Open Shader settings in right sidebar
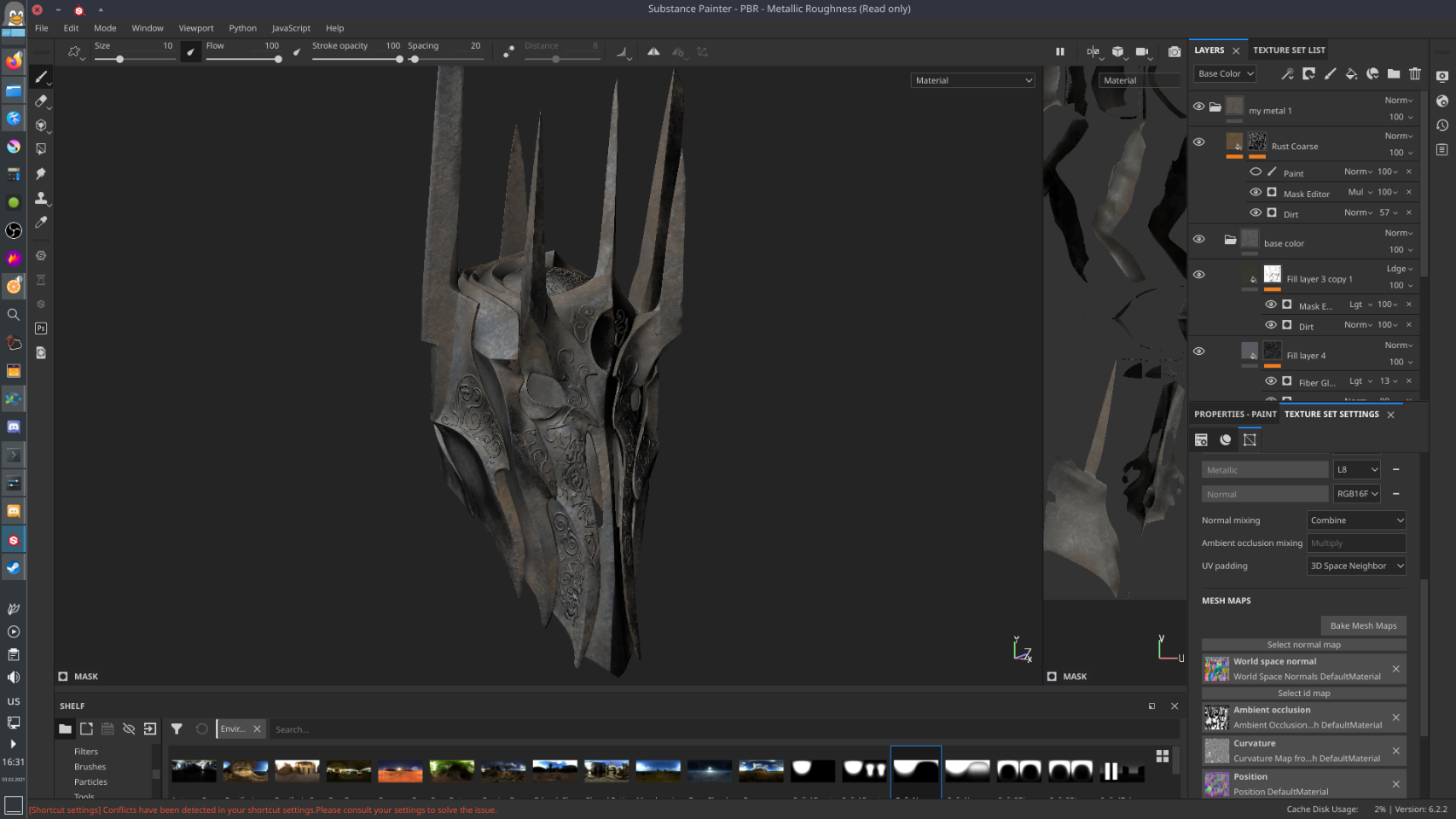Viewport: 1456px width, 819px height. (1442, 101)
